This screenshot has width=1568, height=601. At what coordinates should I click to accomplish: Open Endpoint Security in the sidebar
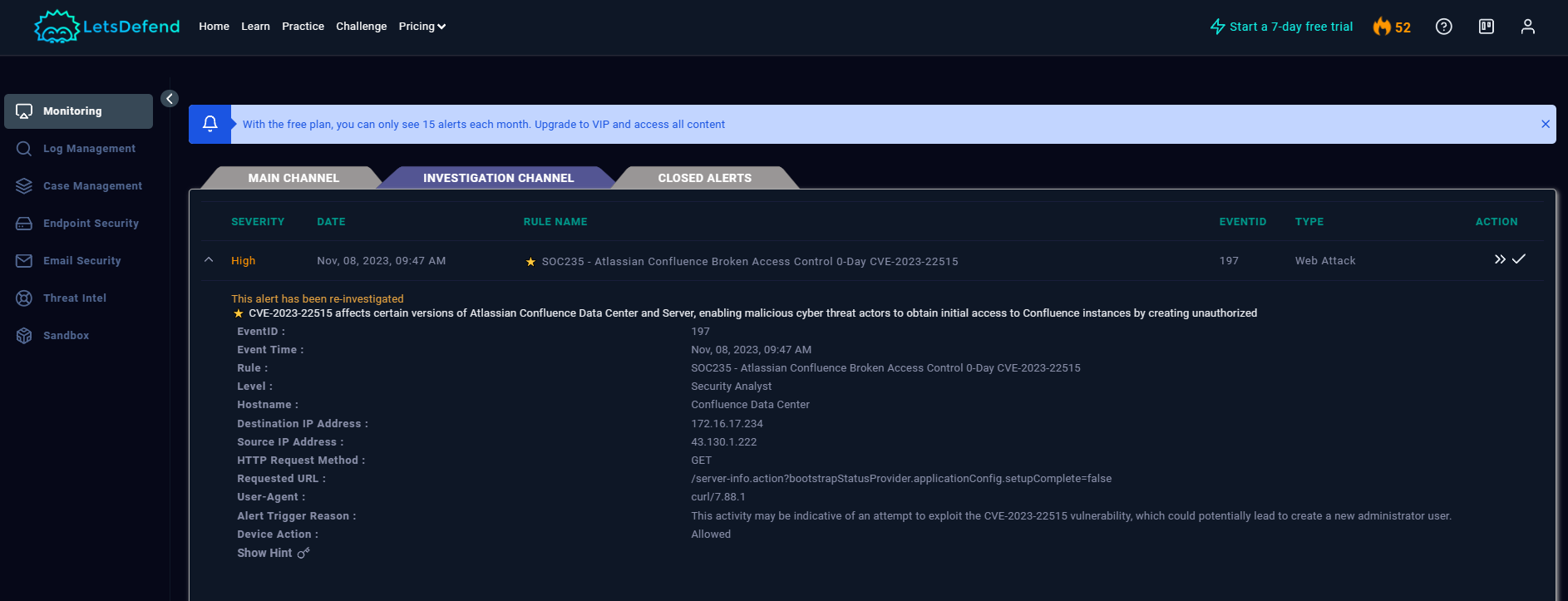78,224
